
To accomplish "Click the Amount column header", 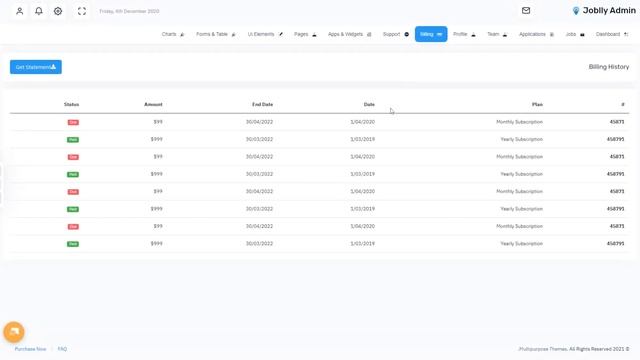I will 153,104.
